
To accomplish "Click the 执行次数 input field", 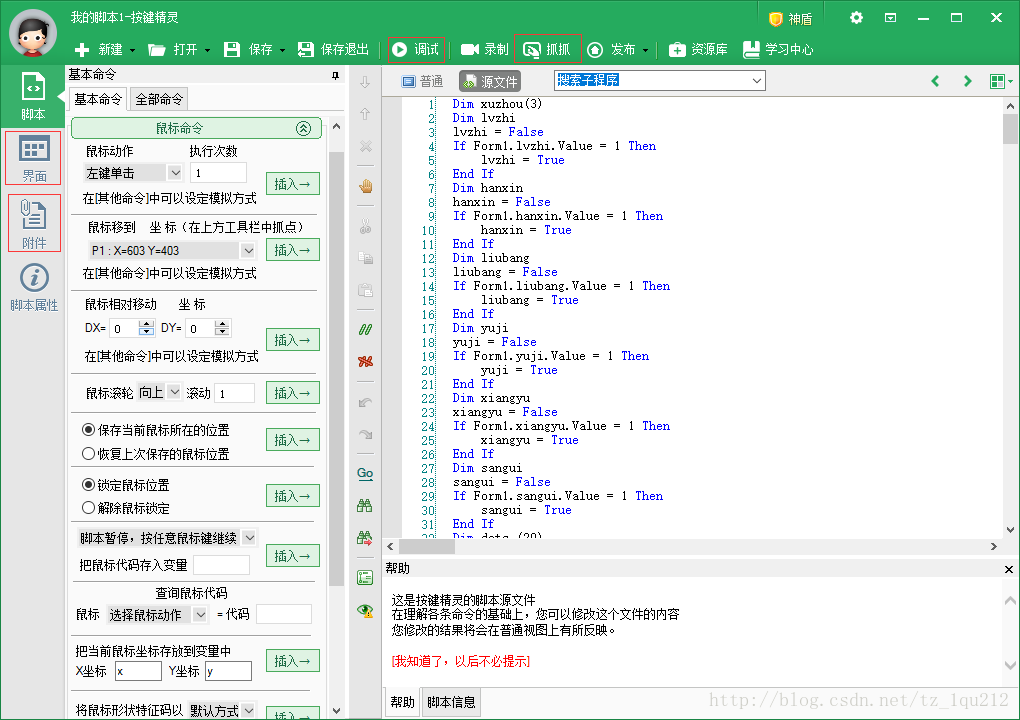I will [218, 173].
